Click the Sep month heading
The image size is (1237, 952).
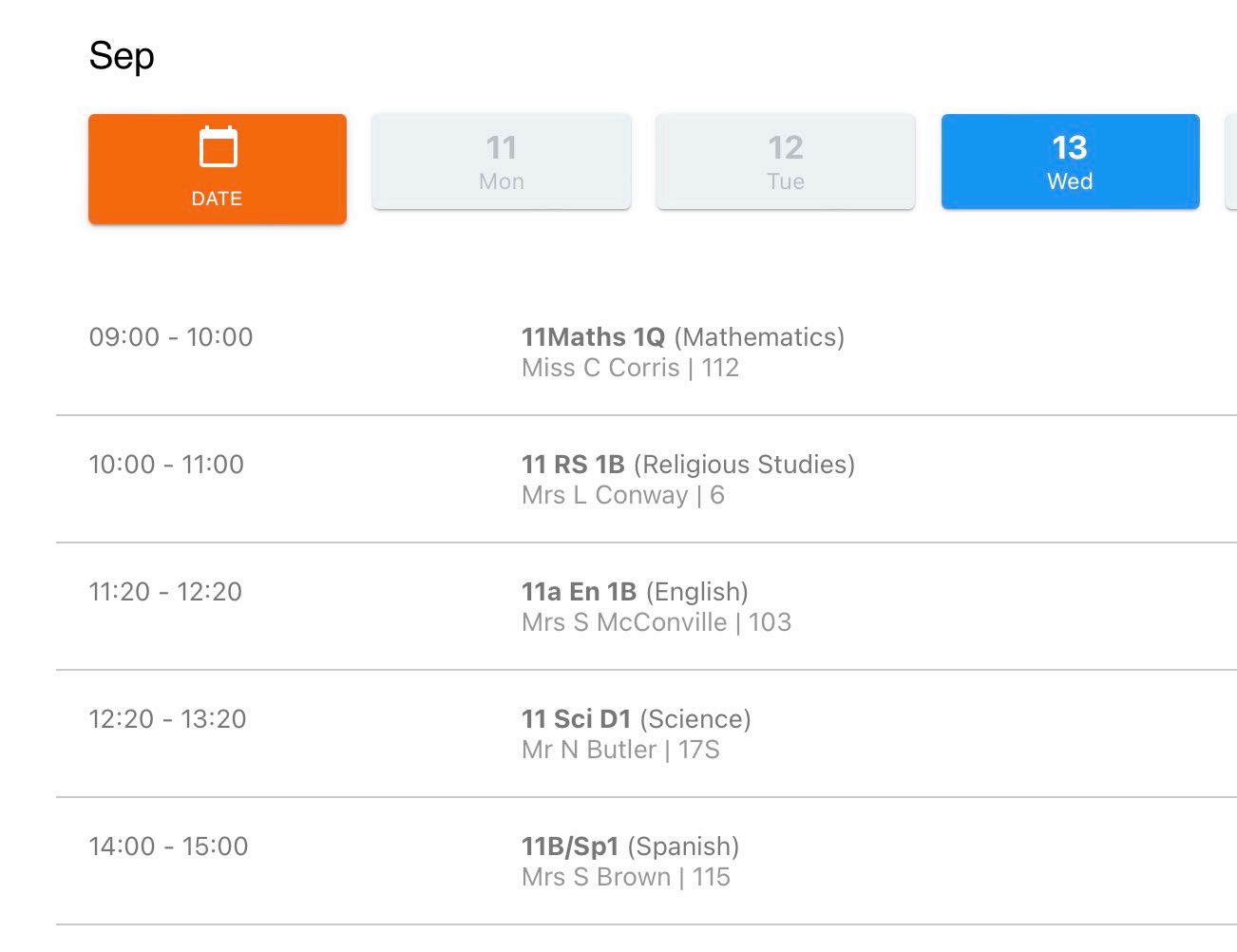pos(122,56)
